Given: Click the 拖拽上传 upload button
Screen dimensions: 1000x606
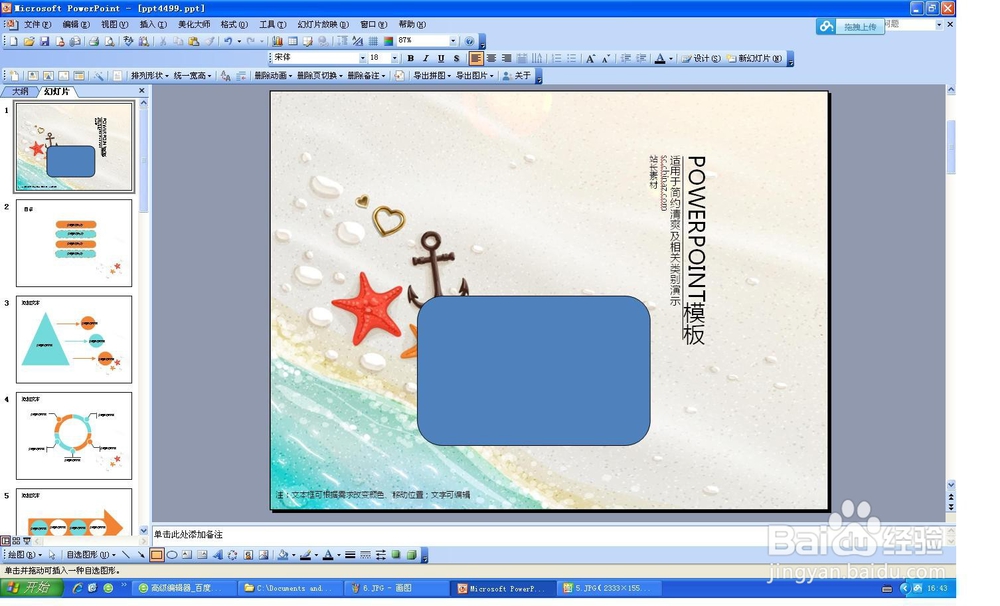Looking at the screenshot, I should click(x=850, y=26).
